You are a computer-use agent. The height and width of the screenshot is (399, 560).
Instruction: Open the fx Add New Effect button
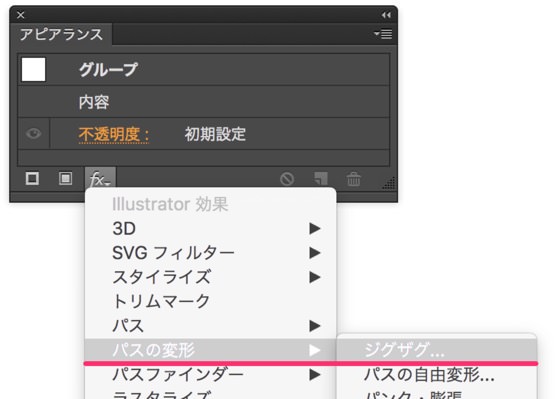pyautogui.click(x=100, y=178)
